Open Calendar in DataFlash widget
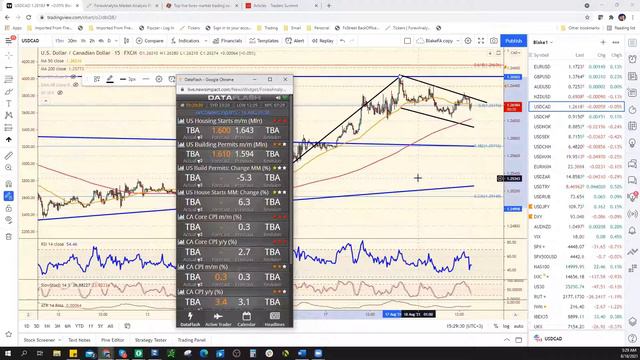 click(x=246, y=319)
